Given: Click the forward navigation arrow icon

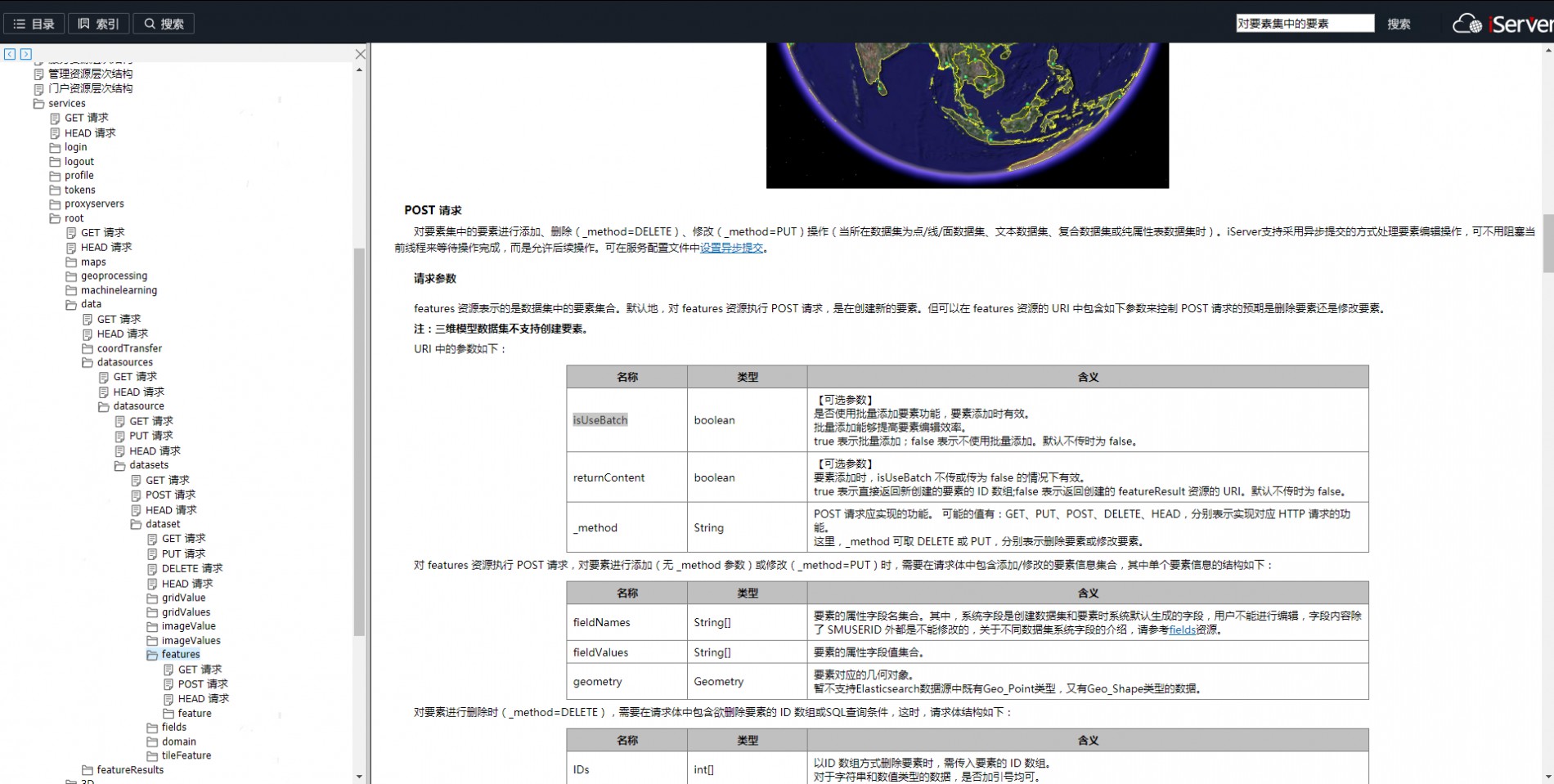Looking at the screenshot, I should [26, 54].
